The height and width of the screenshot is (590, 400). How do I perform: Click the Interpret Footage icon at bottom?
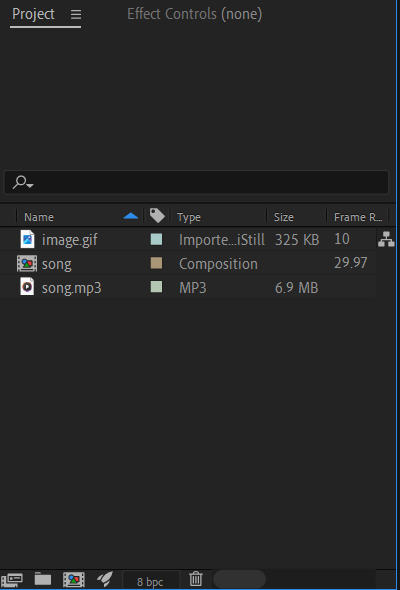point(12,580)
